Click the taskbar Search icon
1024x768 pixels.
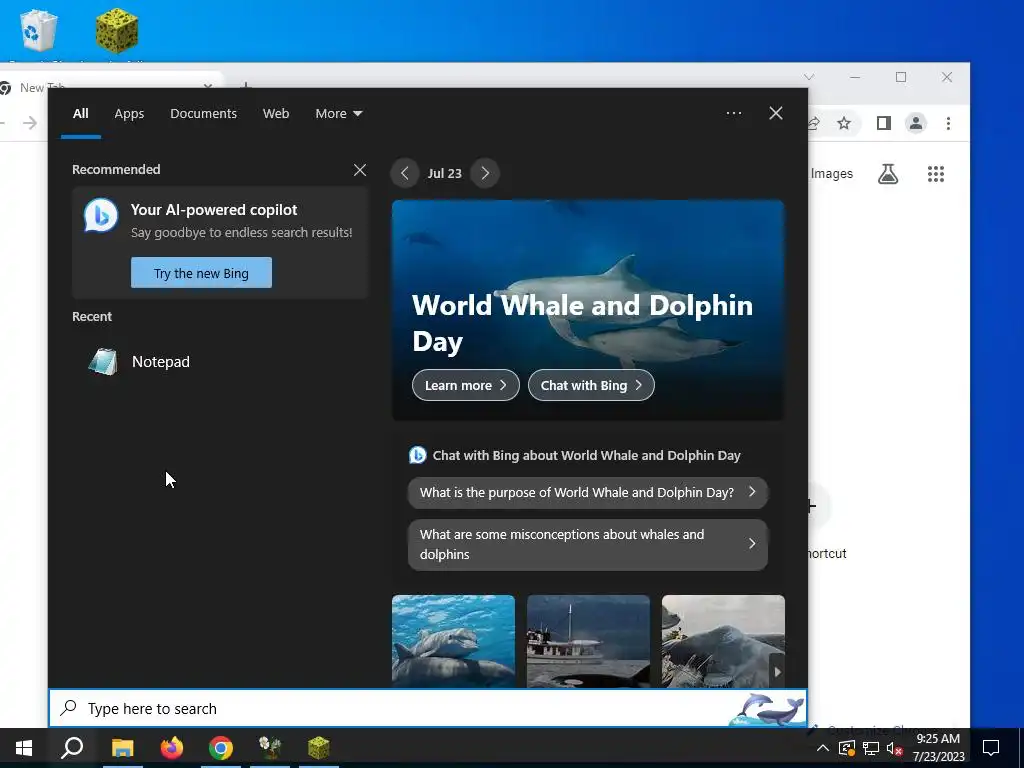tap(72, 748)
